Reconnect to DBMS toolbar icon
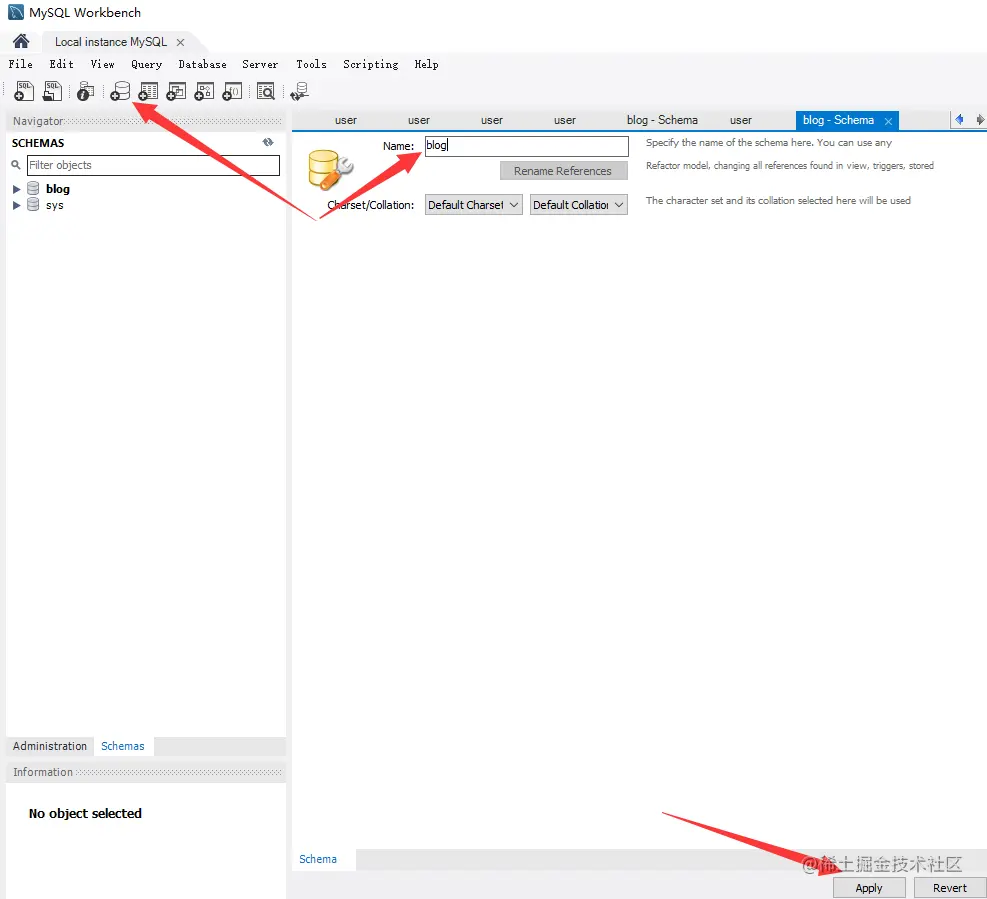The image size is (987, 899). click(300, 91)
